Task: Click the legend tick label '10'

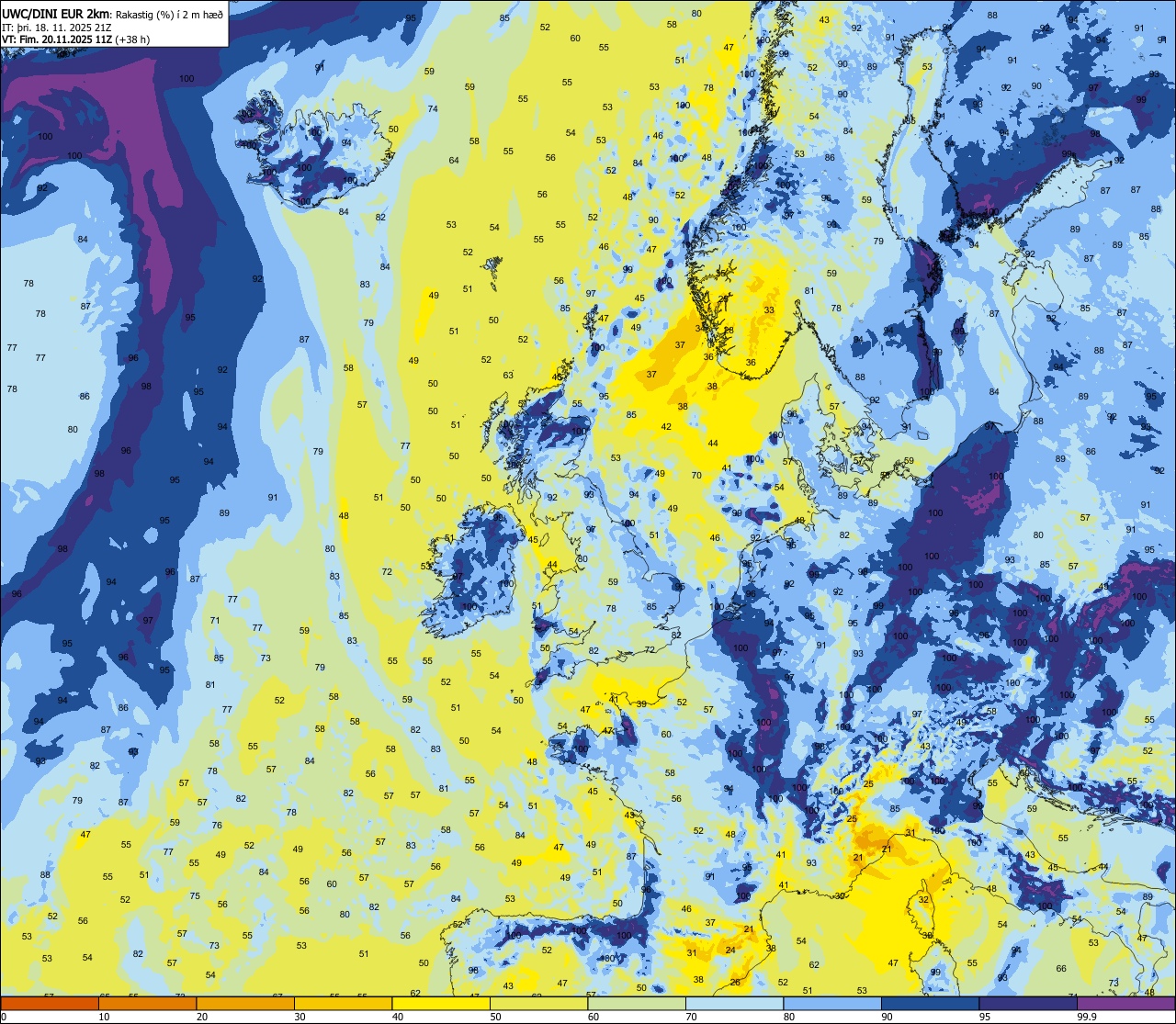Action: coord(104,1017)
